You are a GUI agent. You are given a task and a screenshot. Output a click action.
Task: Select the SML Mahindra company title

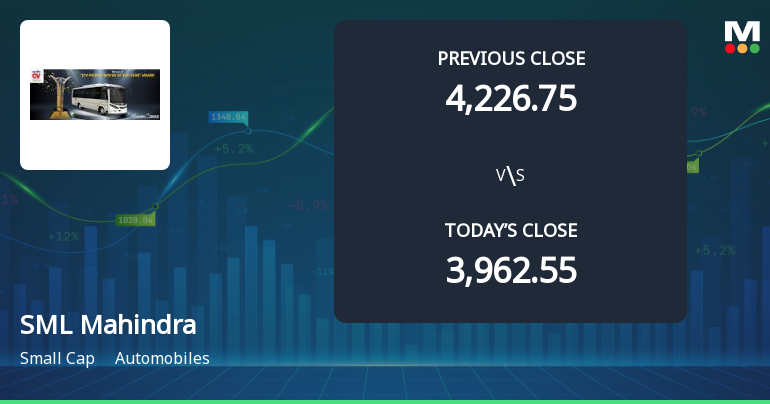[x=108, y=325]
